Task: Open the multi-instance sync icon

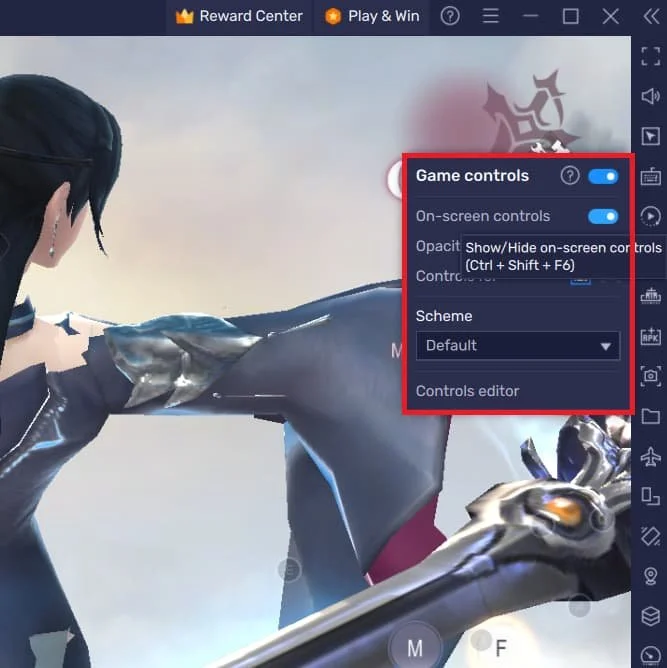Action: 650,496
